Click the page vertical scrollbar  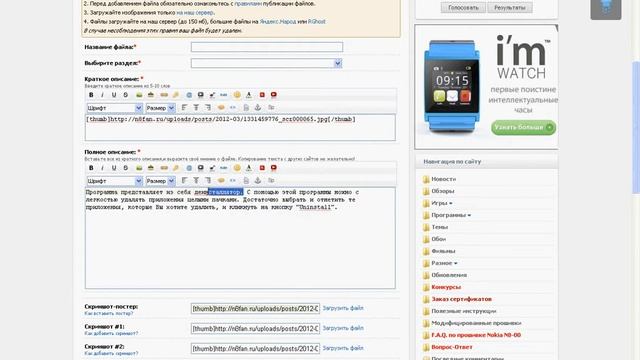click(636, 127)
